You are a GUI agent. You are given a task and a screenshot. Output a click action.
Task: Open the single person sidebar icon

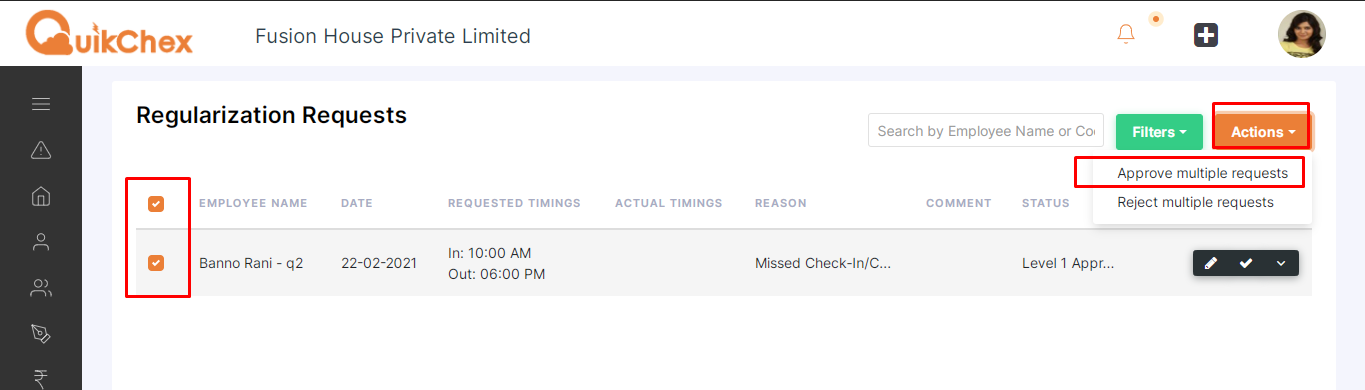pyautogui.click(x=41, y=242)
